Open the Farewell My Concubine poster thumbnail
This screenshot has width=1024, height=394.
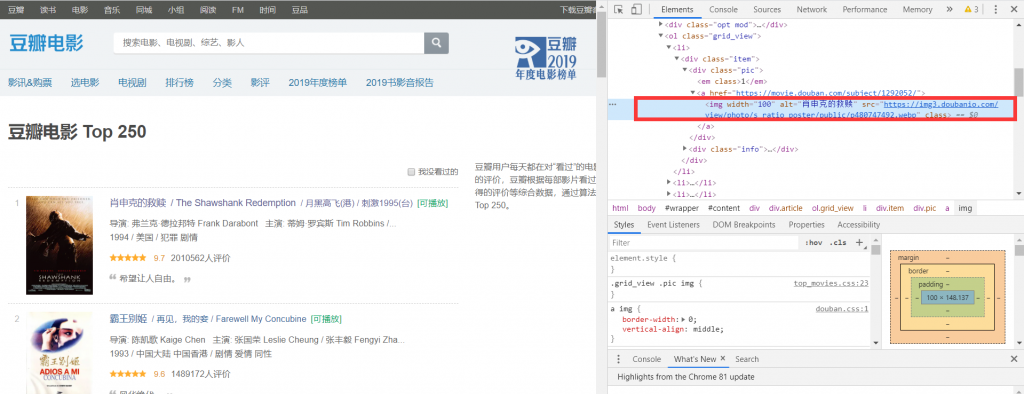point(59,353)
